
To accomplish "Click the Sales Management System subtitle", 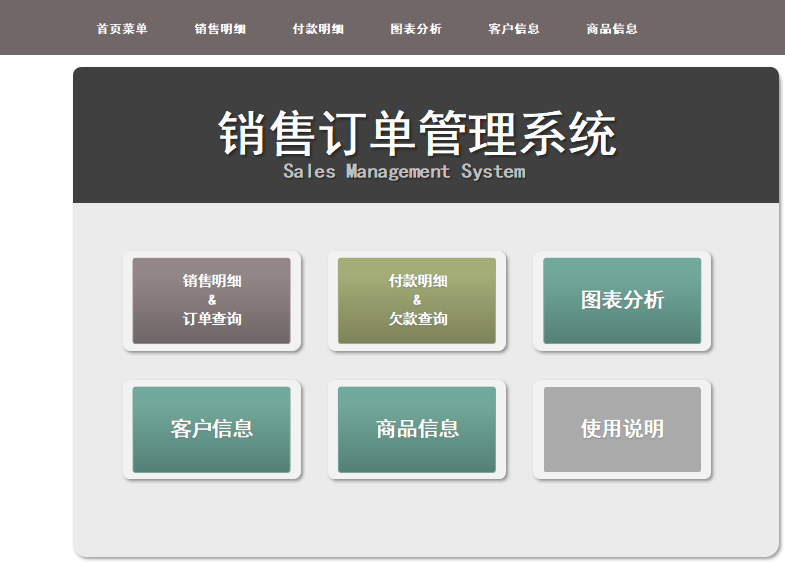I will pos(405,172).
